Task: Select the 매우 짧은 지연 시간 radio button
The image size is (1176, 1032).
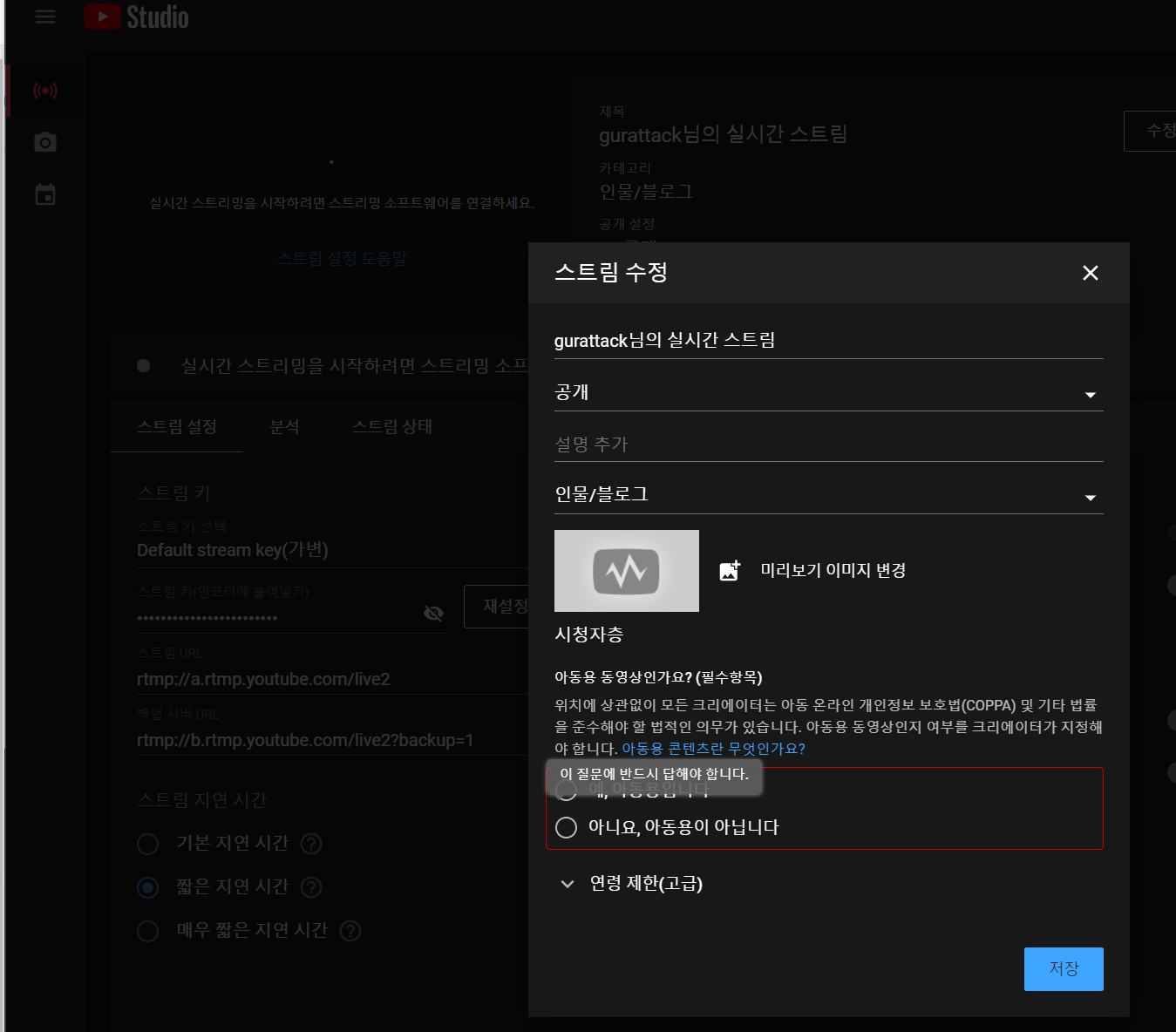Action: [x=148, y=931]
